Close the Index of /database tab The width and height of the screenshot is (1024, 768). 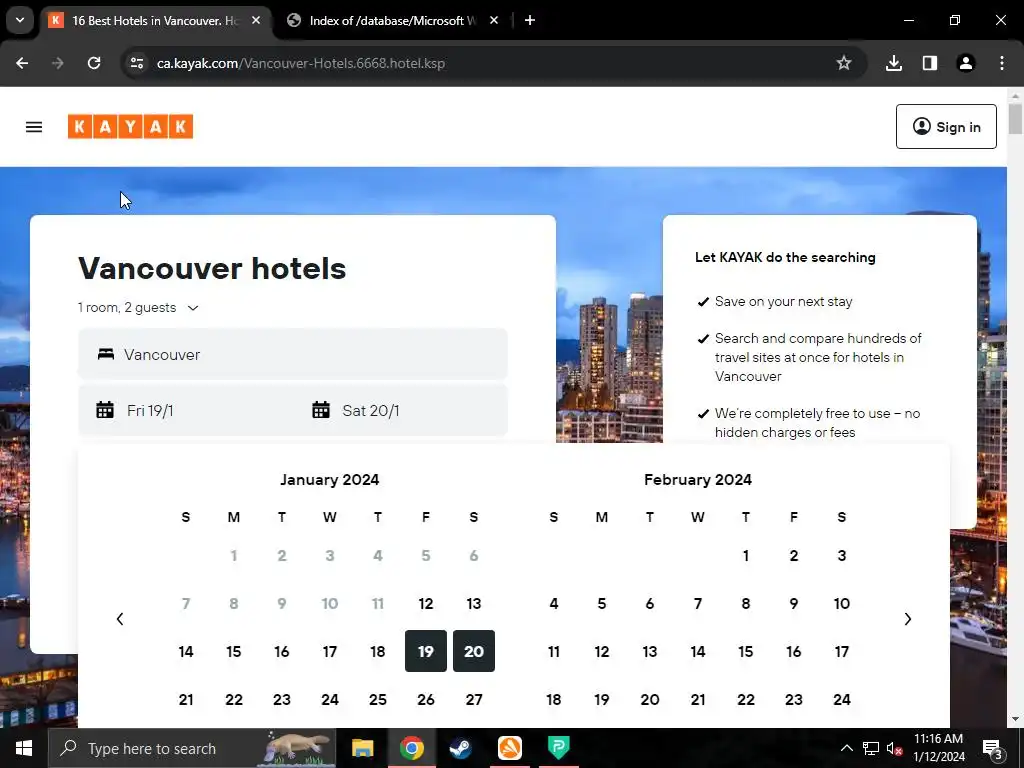494,20
